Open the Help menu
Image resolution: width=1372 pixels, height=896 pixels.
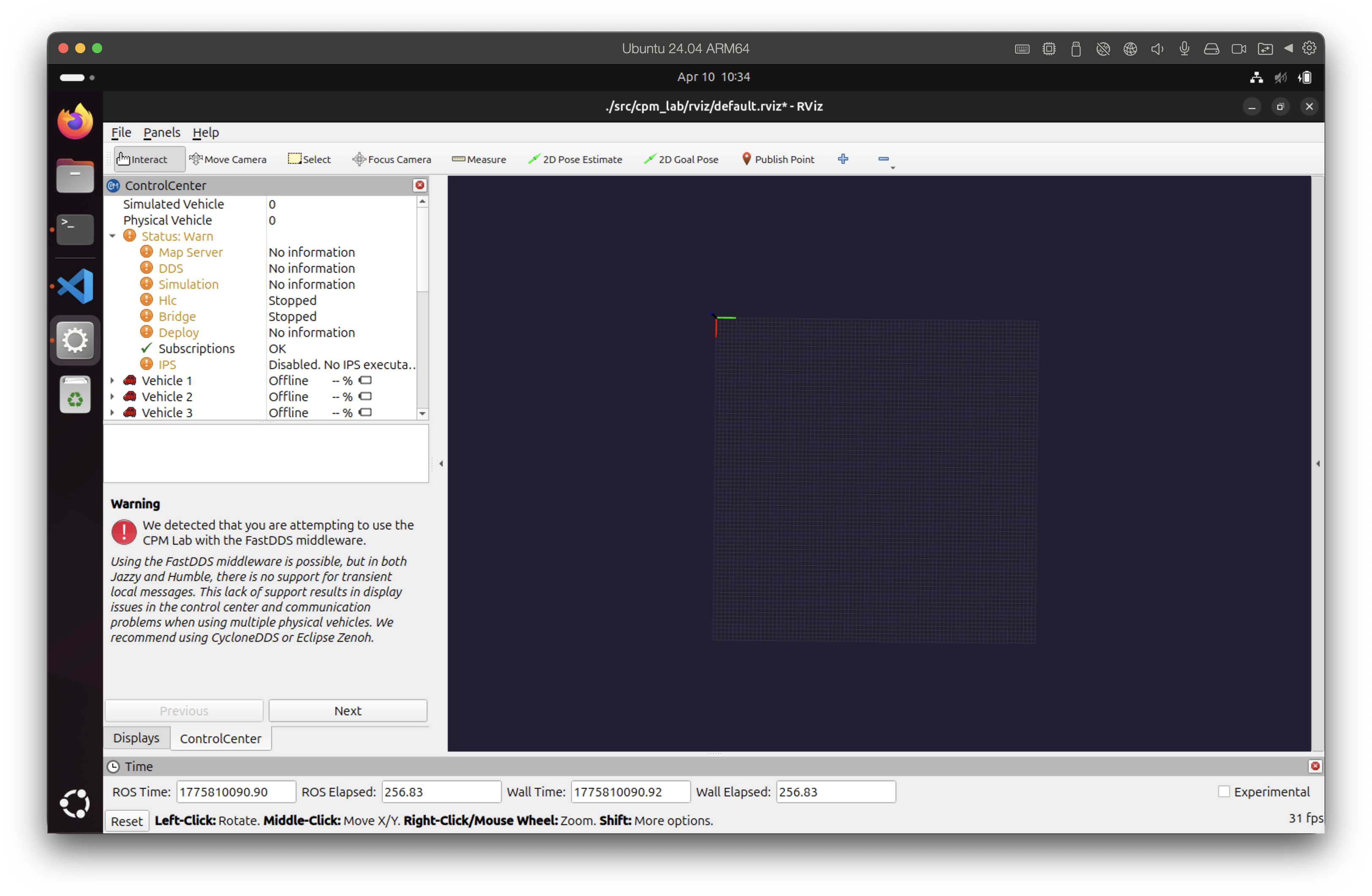[206, 133]
